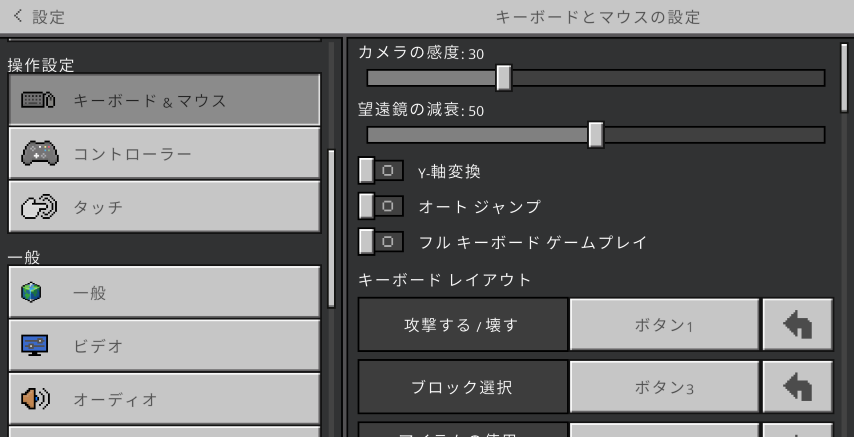Toggle フル キーボード ゲームプレイ switch
This screenshot has height=437, width=854.
pos(381,242)
